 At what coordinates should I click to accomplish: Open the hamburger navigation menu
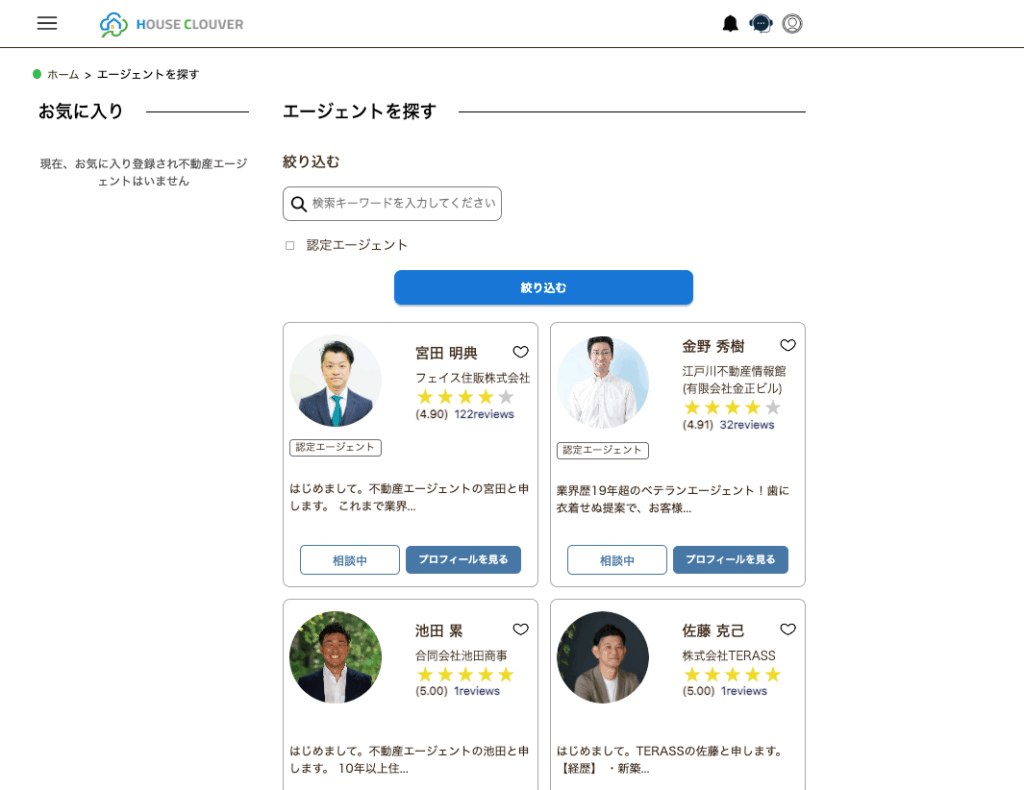[46, 23]
